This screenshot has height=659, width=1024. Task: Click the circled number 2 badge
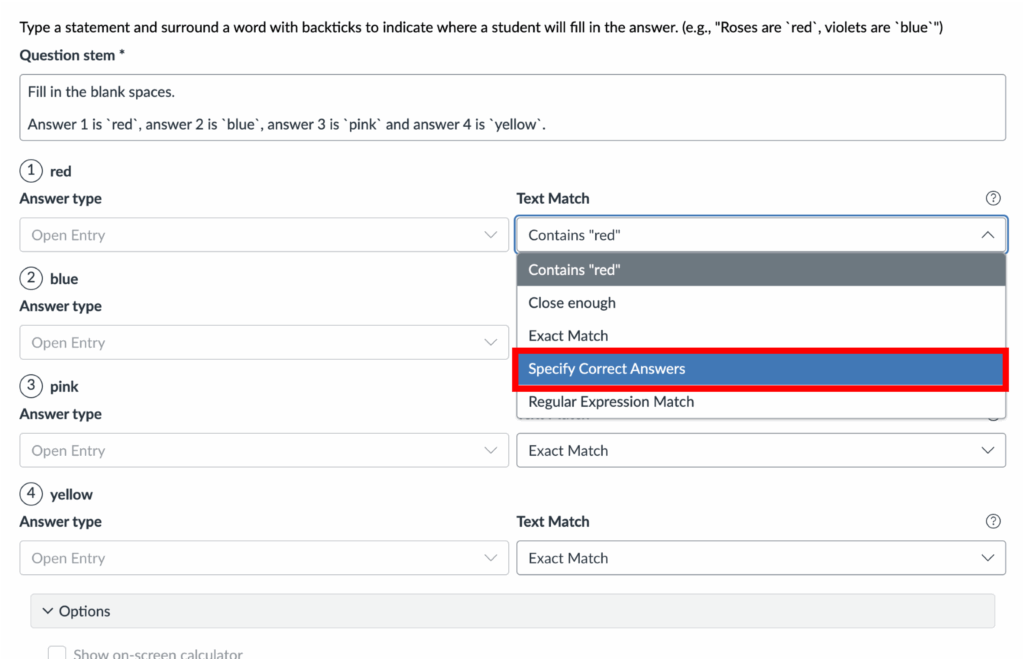[31, 278]
